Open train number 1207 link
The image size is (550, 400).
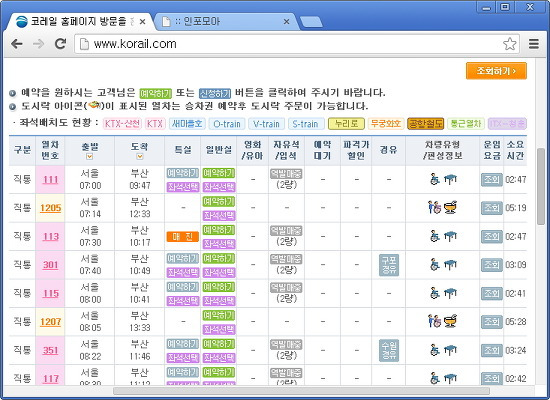(51, 322)
